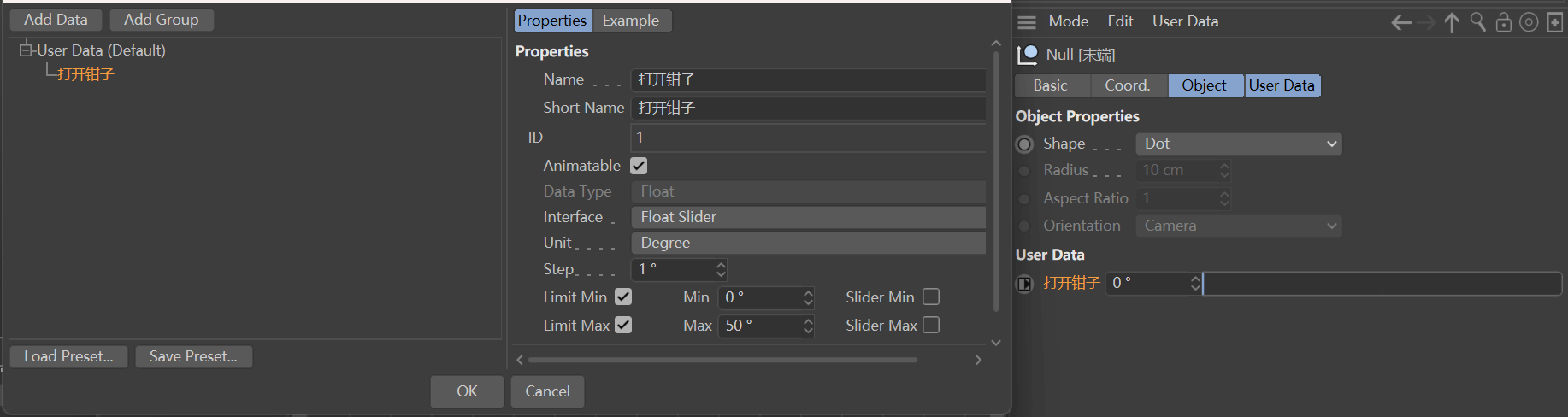This screenshot has height=417, width=1568.
Task: Switch to the Example tab
Action: tap(631, 21)
